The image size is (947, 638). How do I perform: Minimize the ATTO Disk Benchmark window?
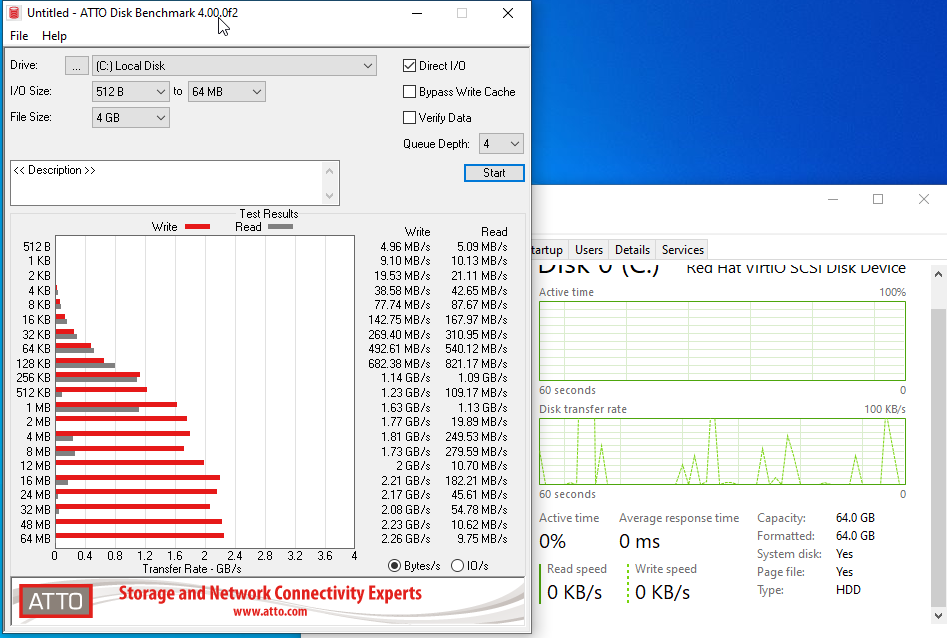pos(417,13)
